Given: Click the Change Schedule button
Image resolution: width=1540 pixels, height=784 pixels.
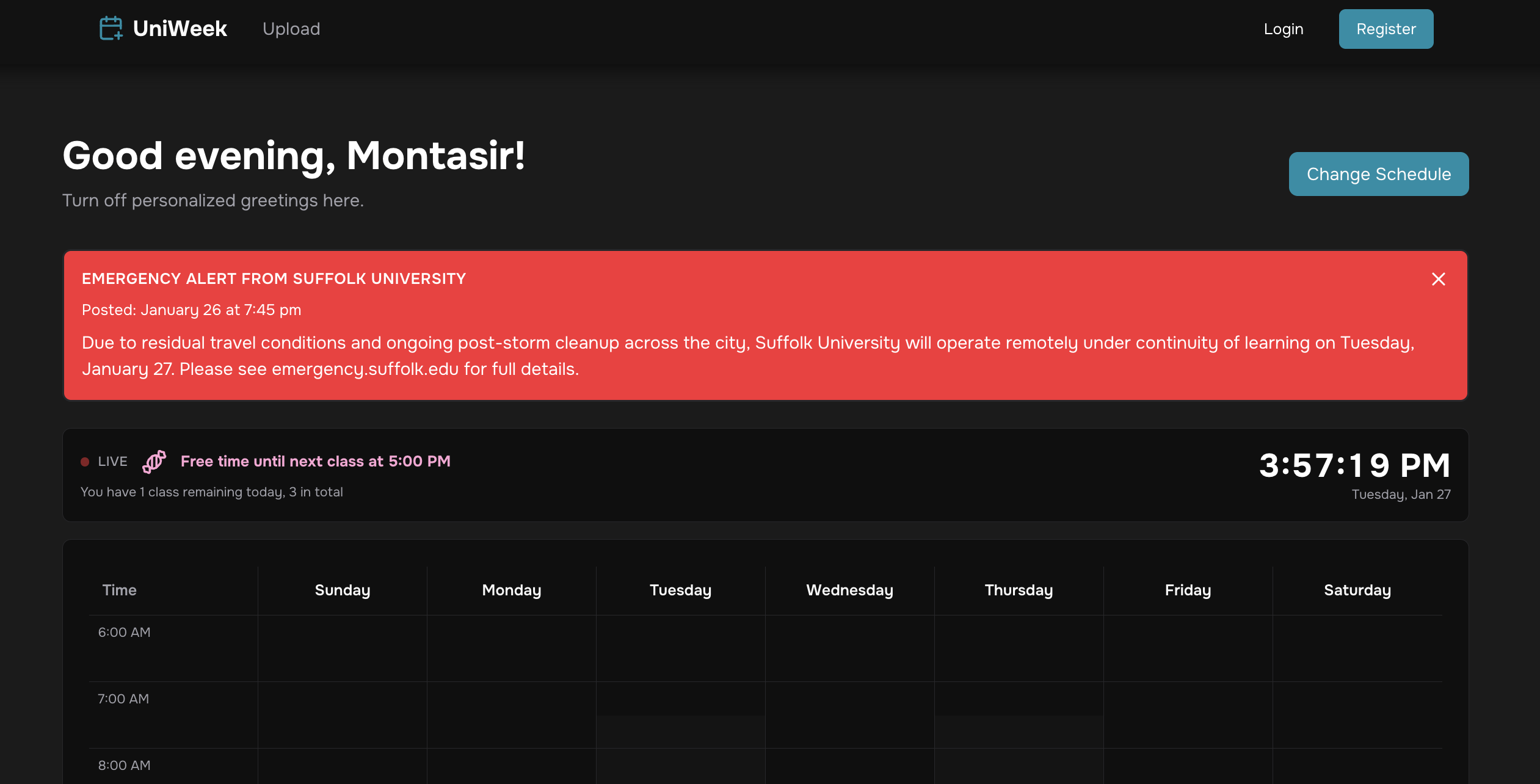Looking at the screenshot, I should [x=1378, y=174].
